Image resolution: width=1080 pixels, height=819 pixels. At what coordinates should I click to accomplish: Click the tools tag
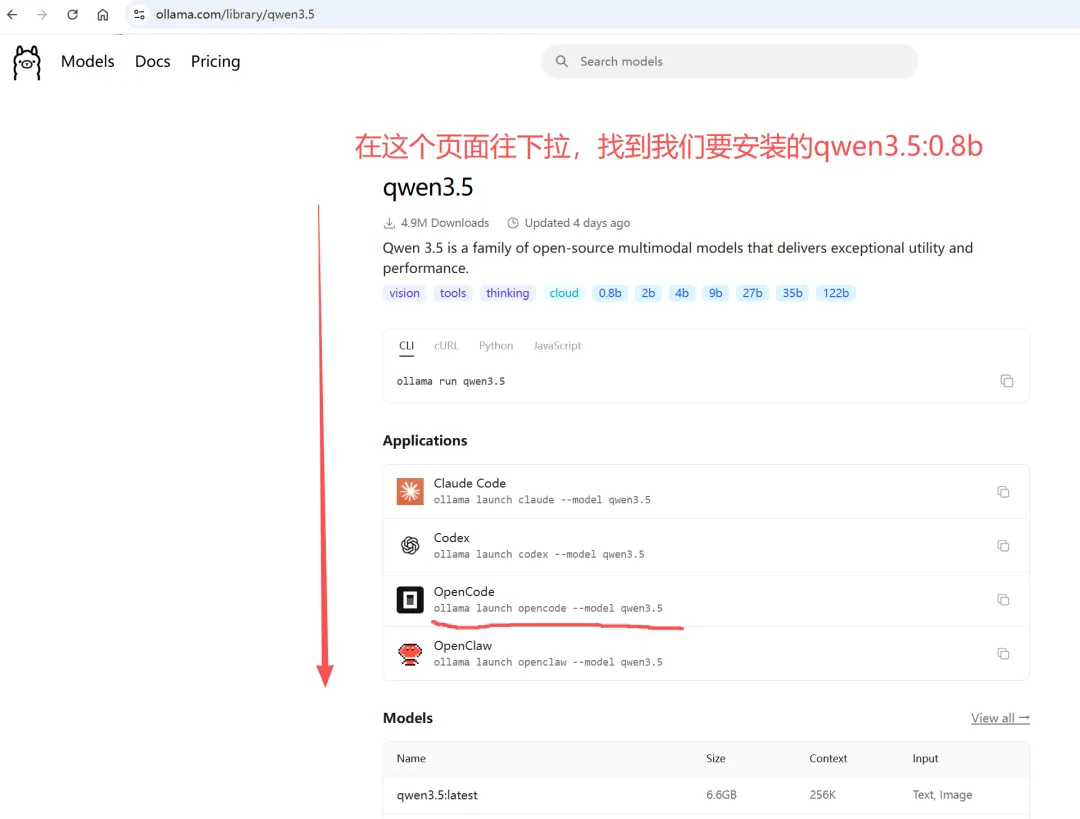point(453,293)
